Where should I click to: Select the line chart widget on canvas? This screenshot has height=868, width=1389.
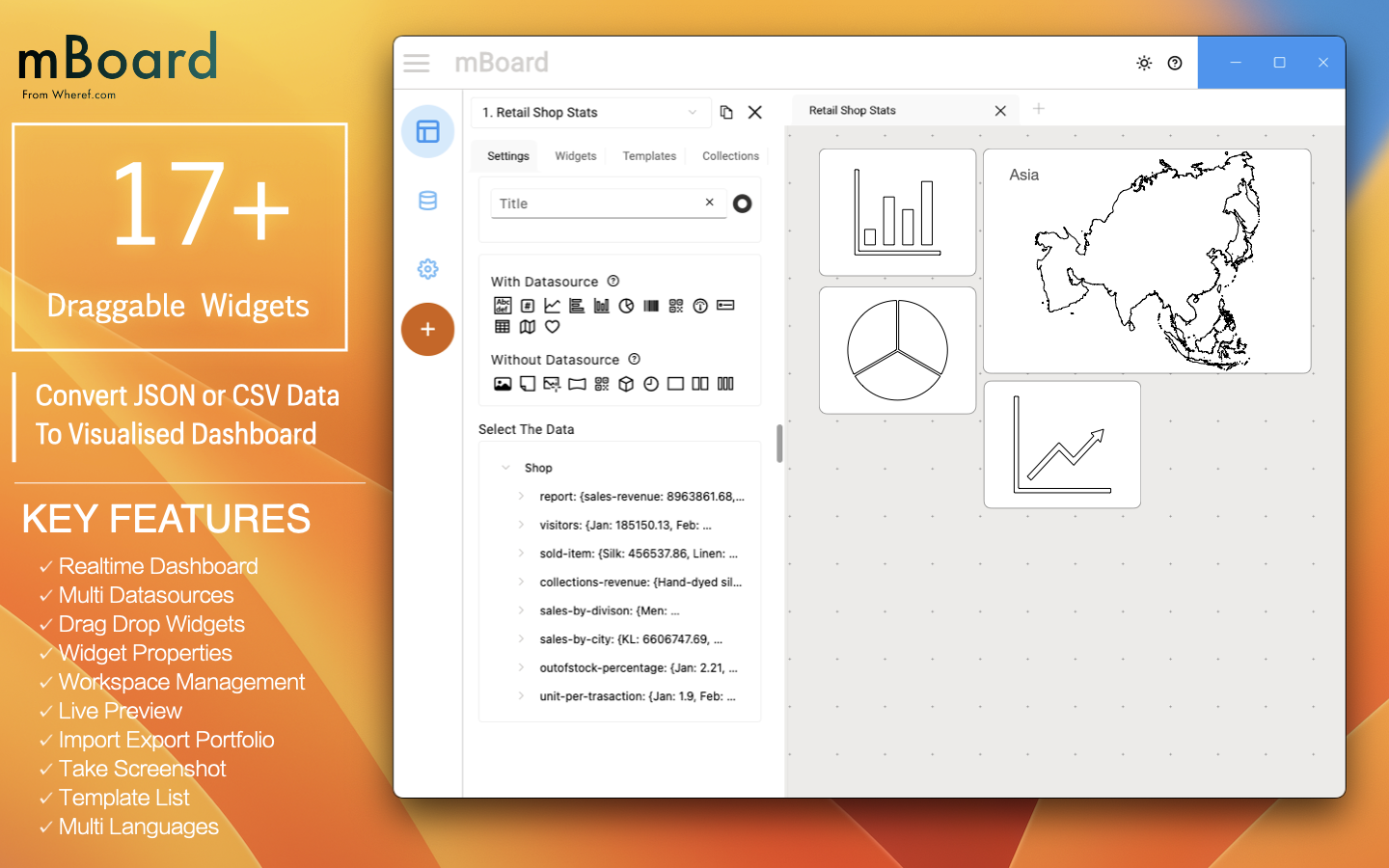(x=1062, y=445)
